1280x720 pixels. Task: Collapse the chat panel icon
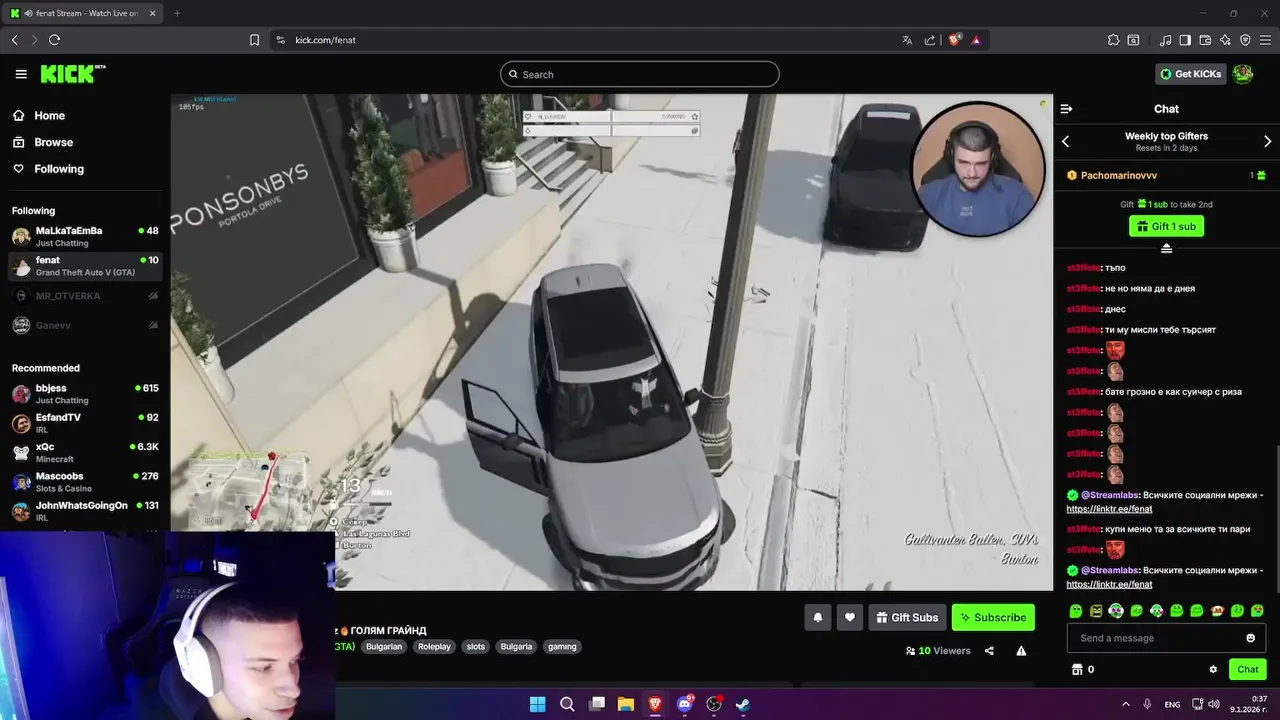pyautogui.click(x=1066, y=109)
